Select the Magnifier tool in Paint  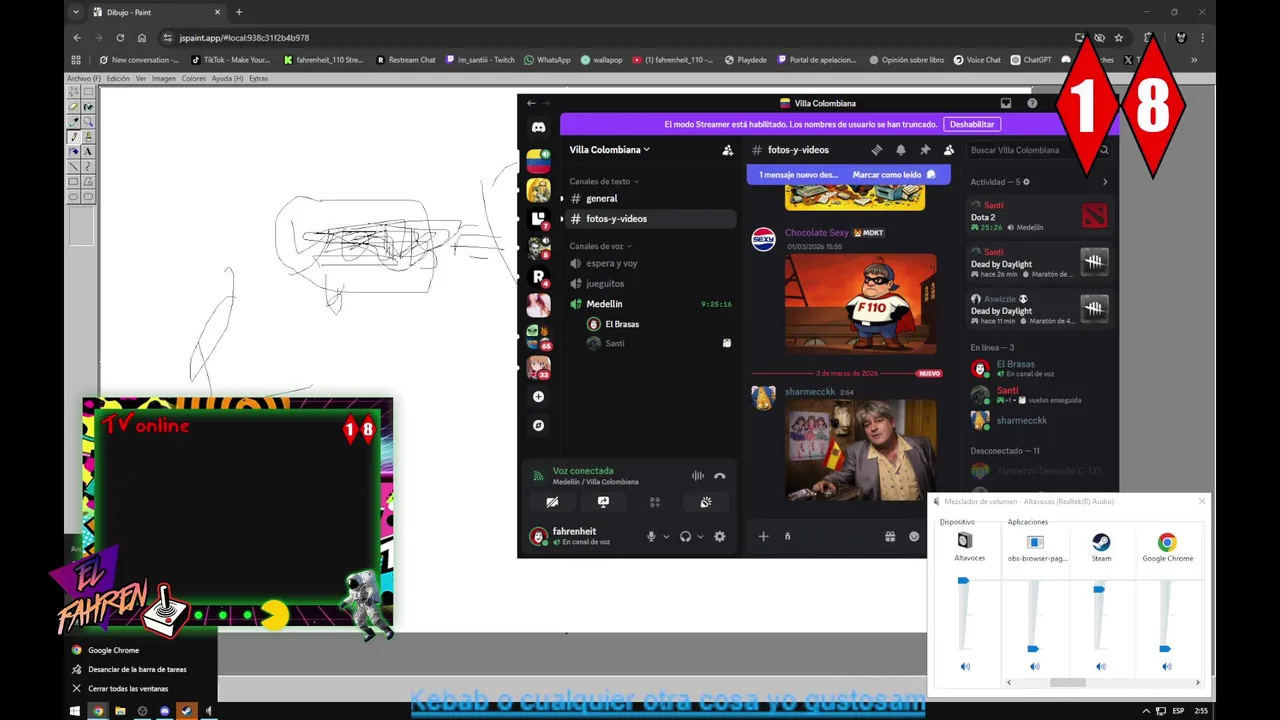[88, 122]
